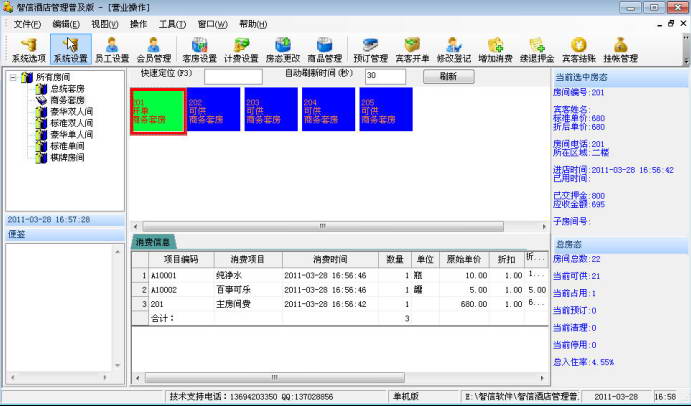Click 原始单价 column header
Viewport: 691px width, 407px height.
coord(464,260)
